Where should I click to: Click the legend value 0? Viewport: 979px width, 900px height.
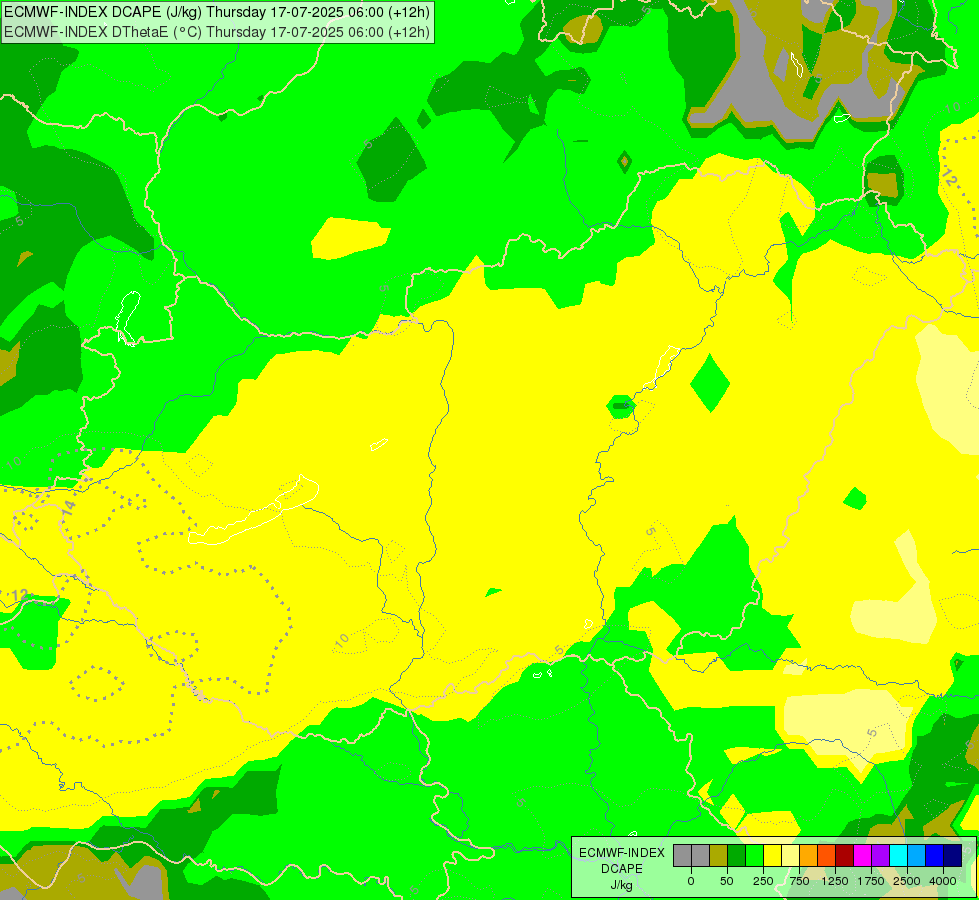[691, 881]
